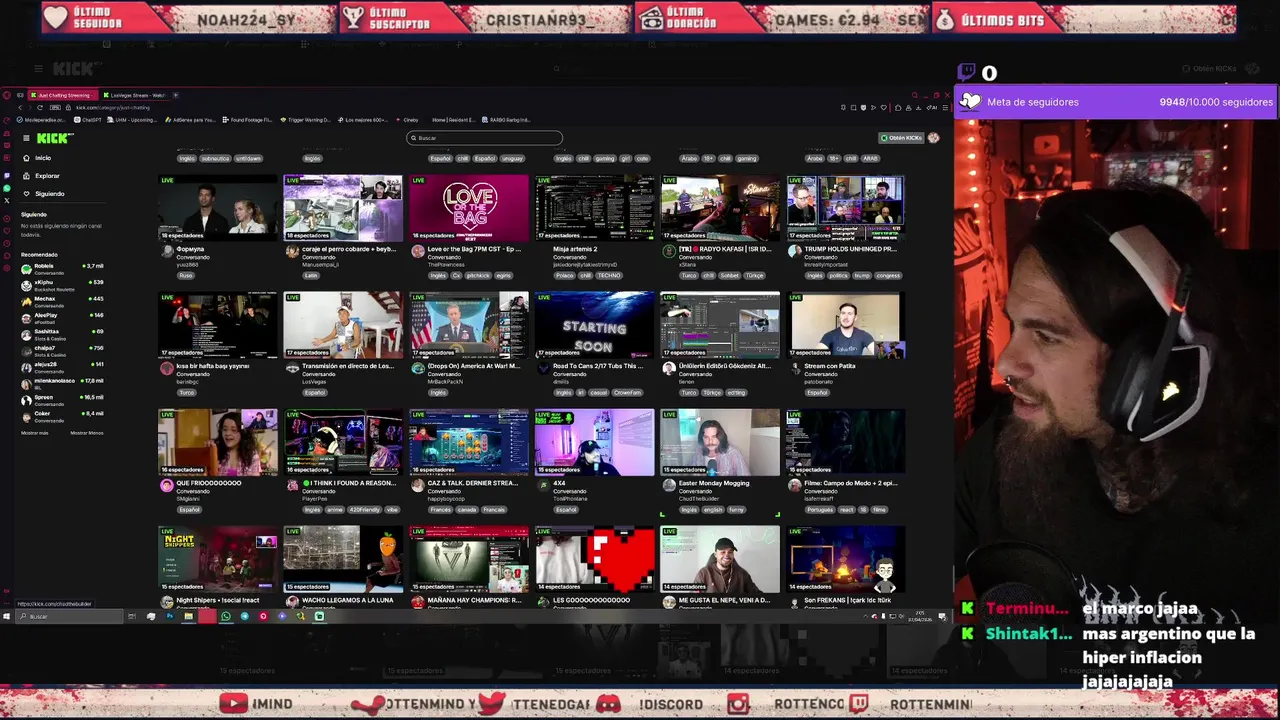Screen dimensions: 1280x720
Task: Collapse list with Mostrar Menos
Action: [87, 433]
